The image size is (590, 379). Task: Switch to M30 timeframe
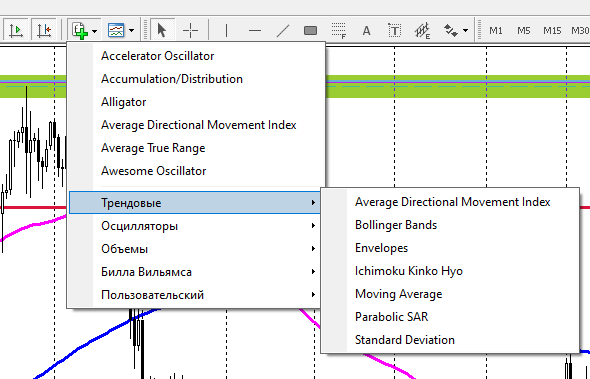[x=580, y=30]
